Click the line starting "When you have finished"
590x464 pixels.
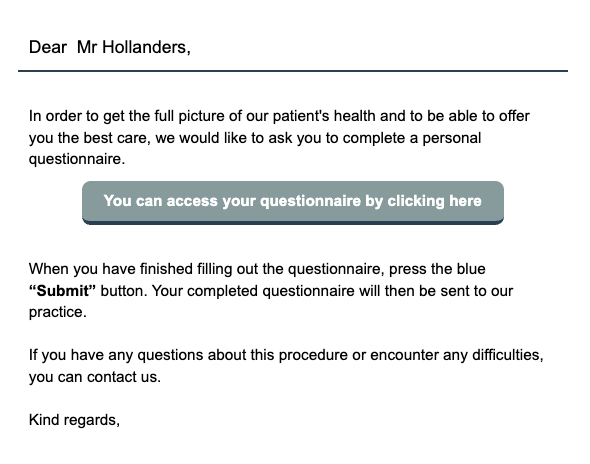click(257, 269)
